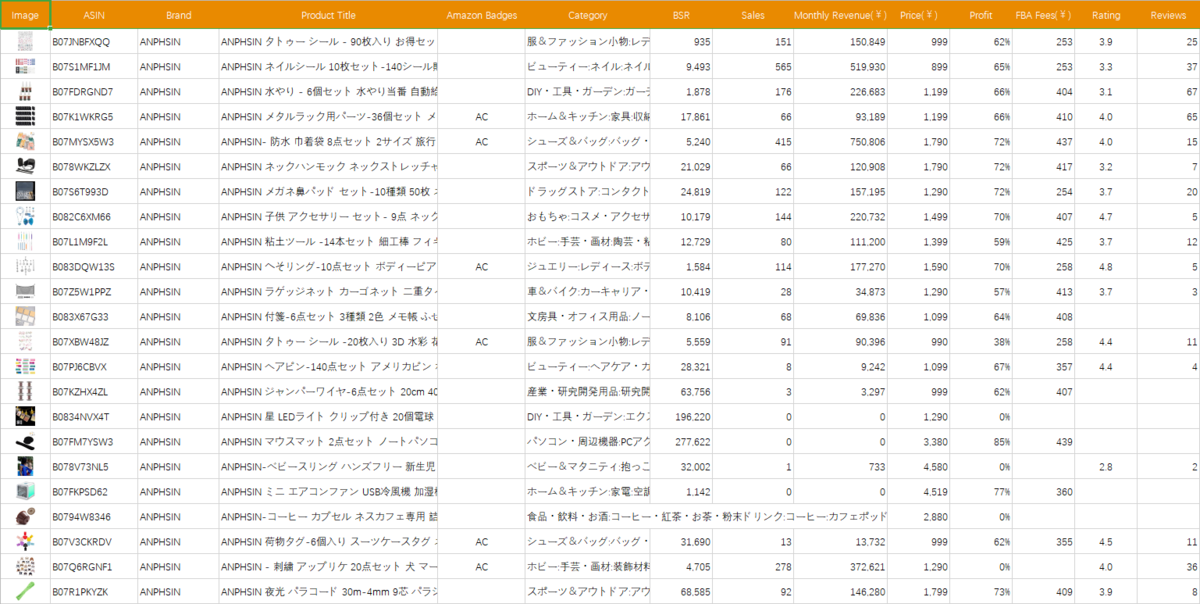This screenshot has height=604, width=1200.
Task: Open product thumbnail for B07Q6RGNF1
Action: 25,567
